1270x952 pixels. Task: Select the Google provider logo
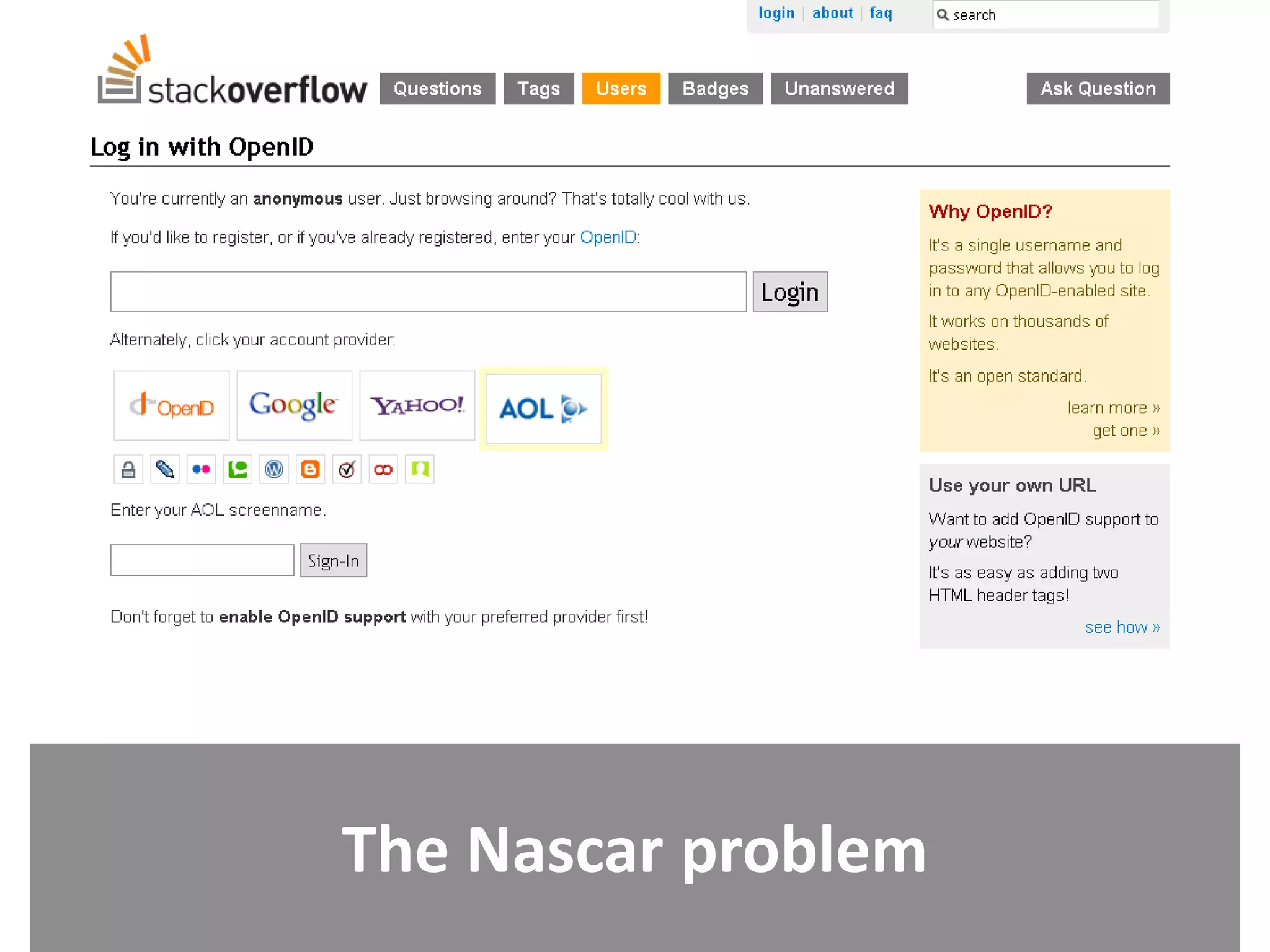click(x=294, y=406)
